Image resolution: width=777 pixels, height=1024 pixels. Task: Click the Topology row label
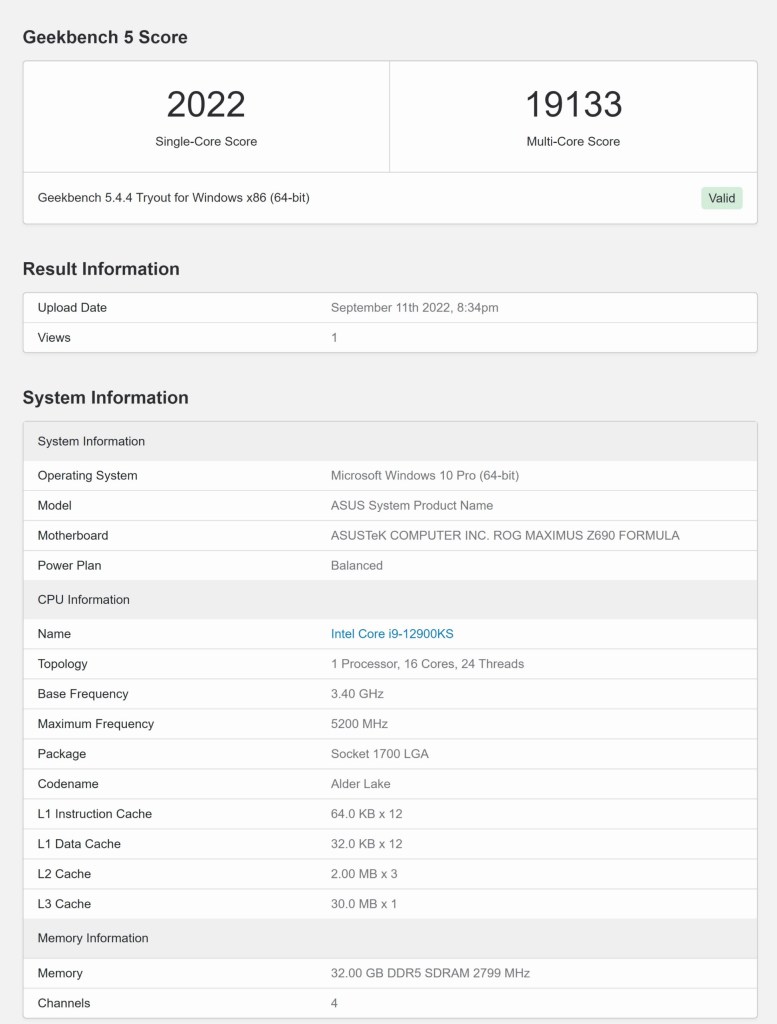pos(63,664)
